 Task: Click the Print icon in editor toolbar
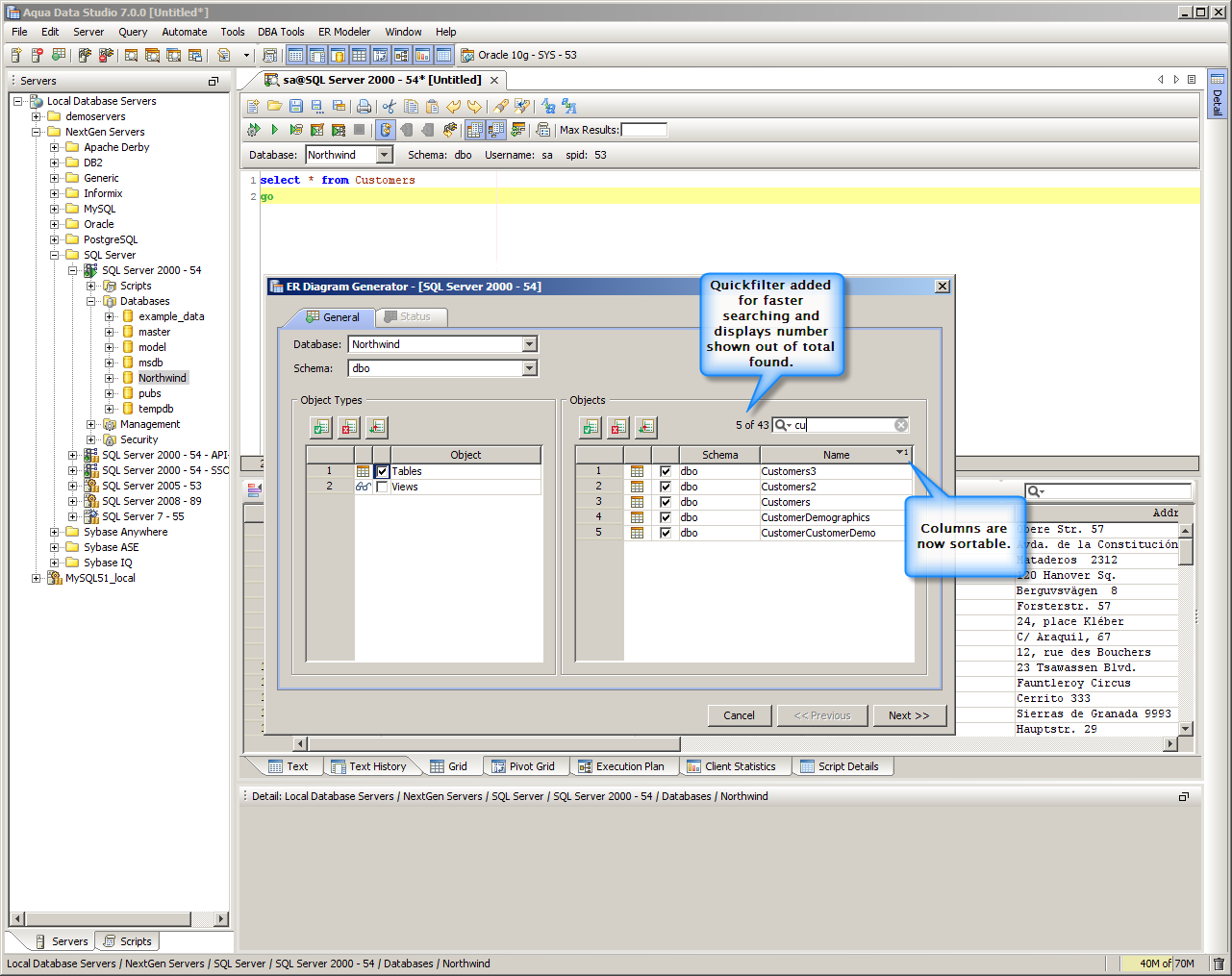pyautogui.click(x=364, y=107)
